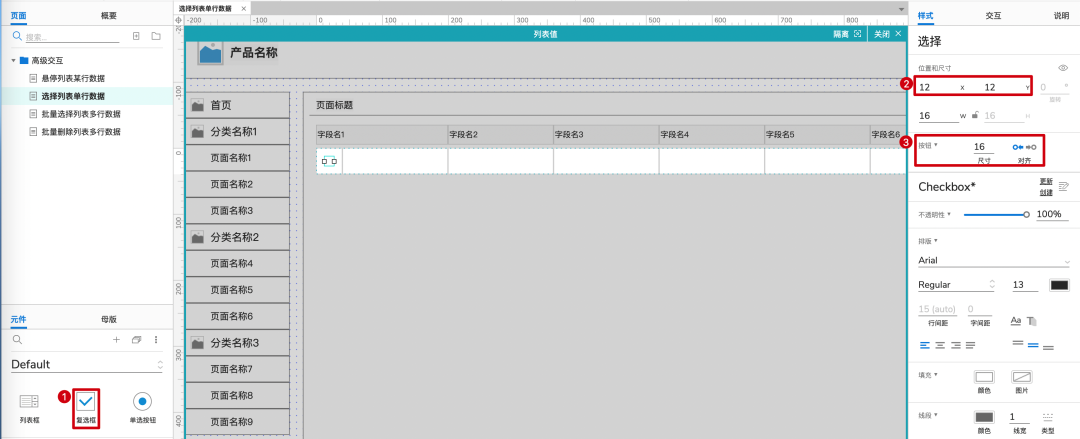Click the 更新 update style link
1080x439 pixels.
(1045, 181)
